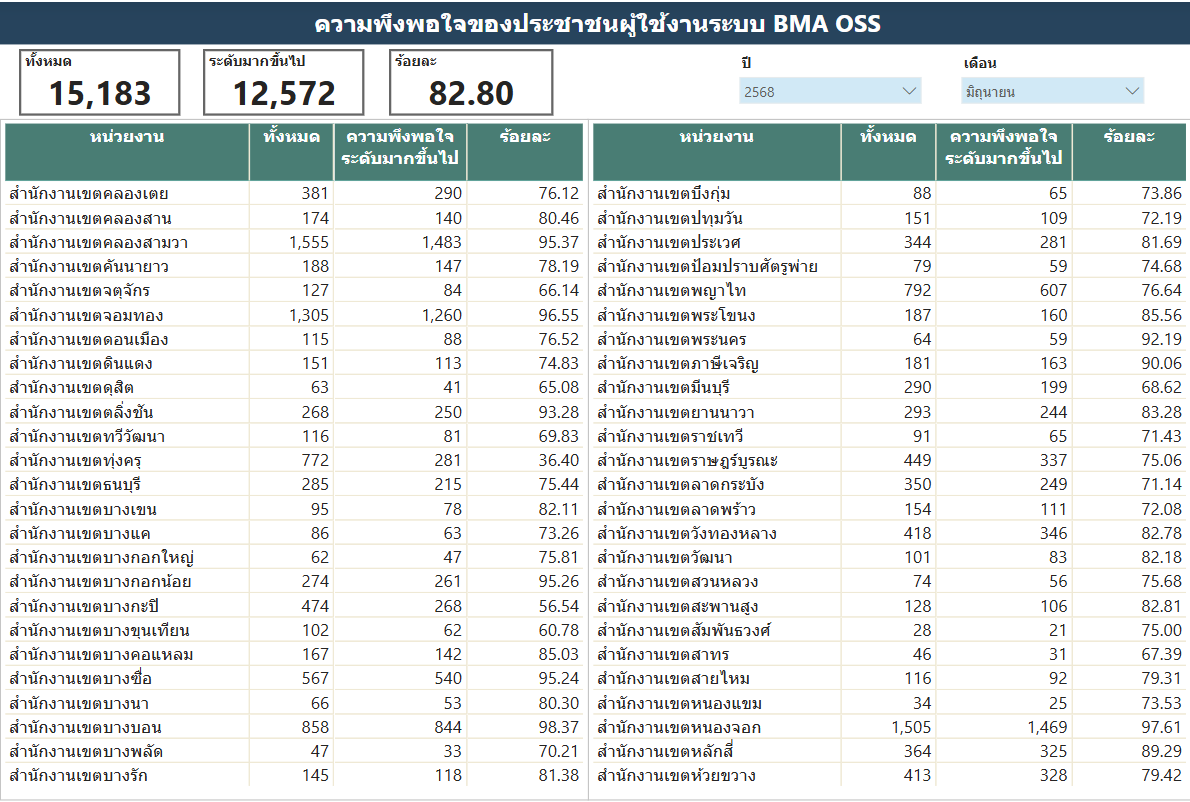Select row สำนักงานเขตคันนายาว
The height and width of the screenshot is (802, 1190).
coord(294,266)
